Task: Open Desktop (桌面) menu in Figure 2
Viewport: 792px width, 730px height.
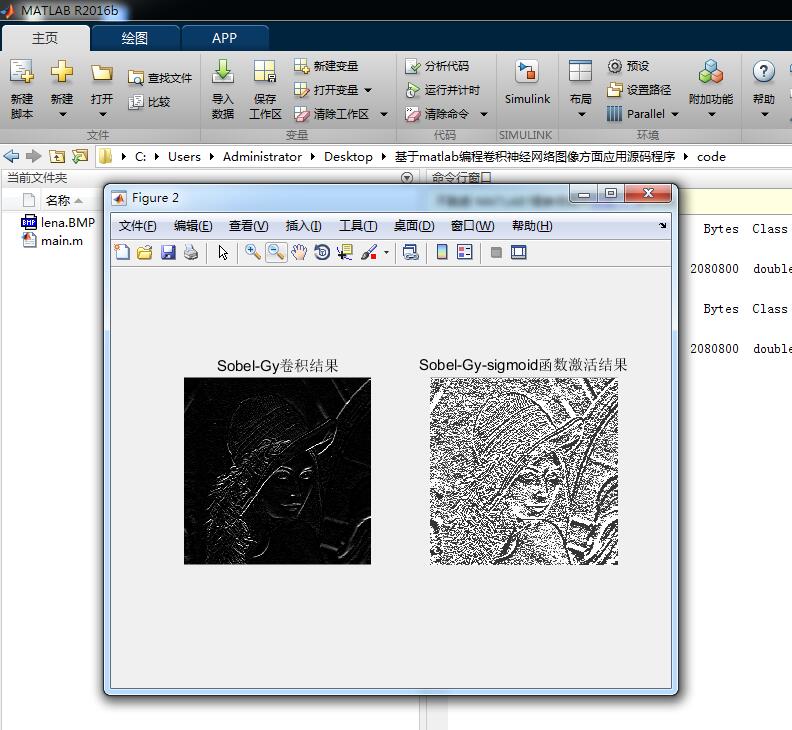Action: click(x=414, y=226)
